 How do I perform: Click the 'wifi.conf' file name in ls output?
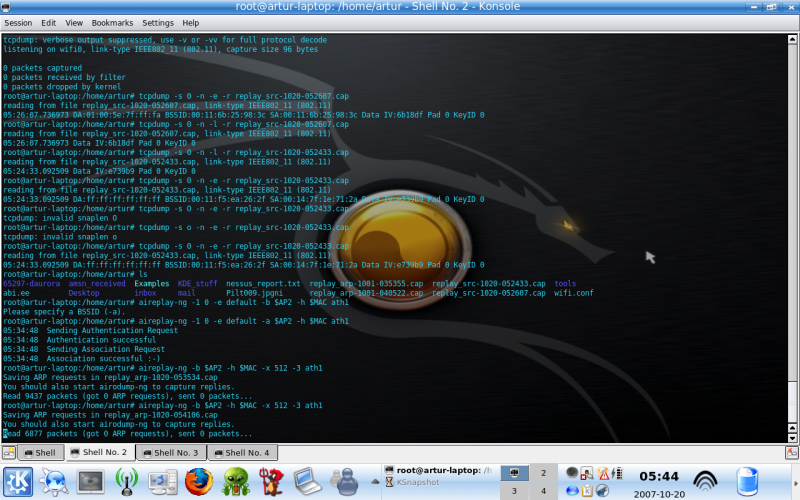point(573,293)
